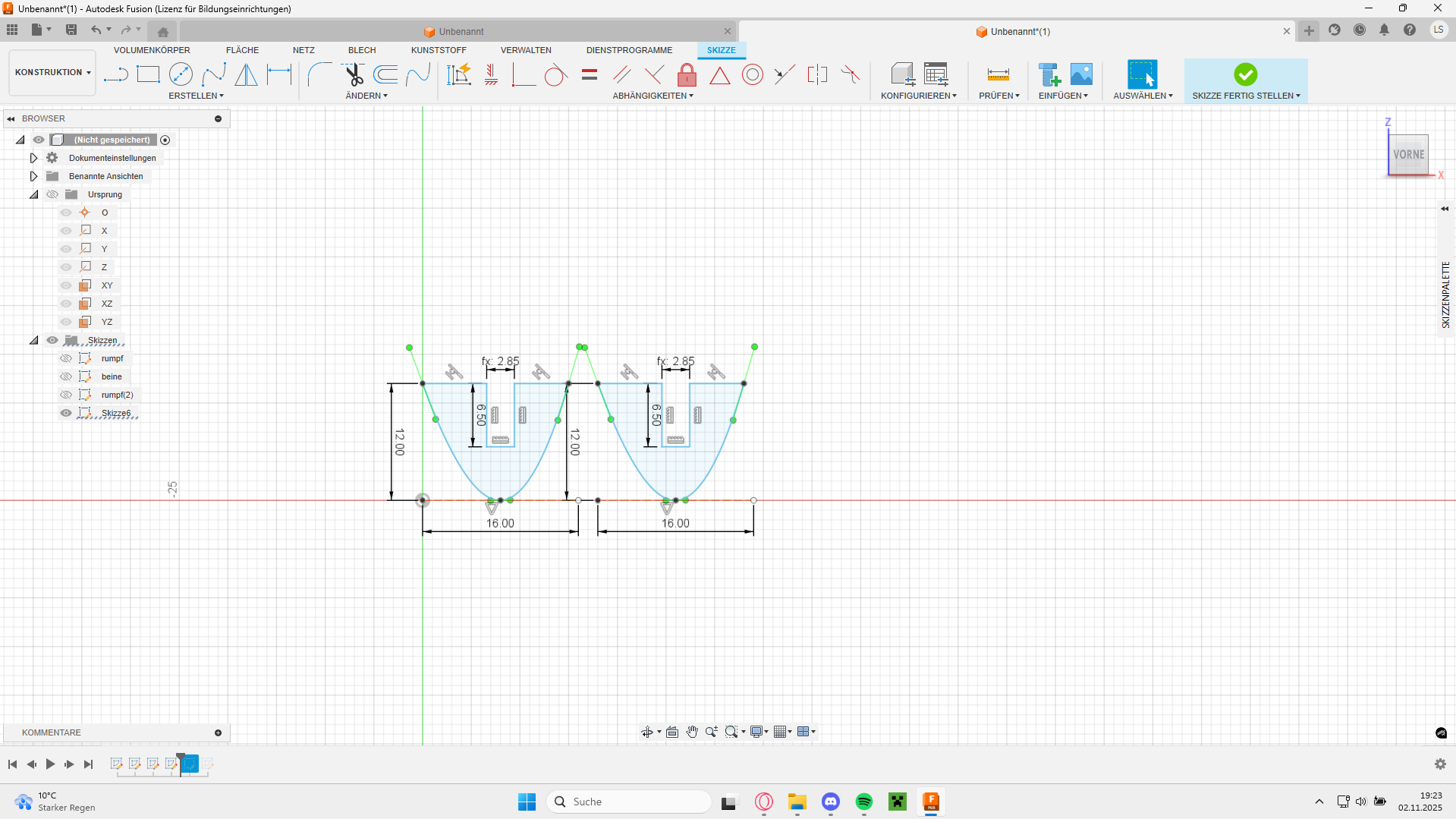Open the KONSTRUKTION workspace dropdown
Screen dimensions: 1456x819
click(x=52, y=73)
